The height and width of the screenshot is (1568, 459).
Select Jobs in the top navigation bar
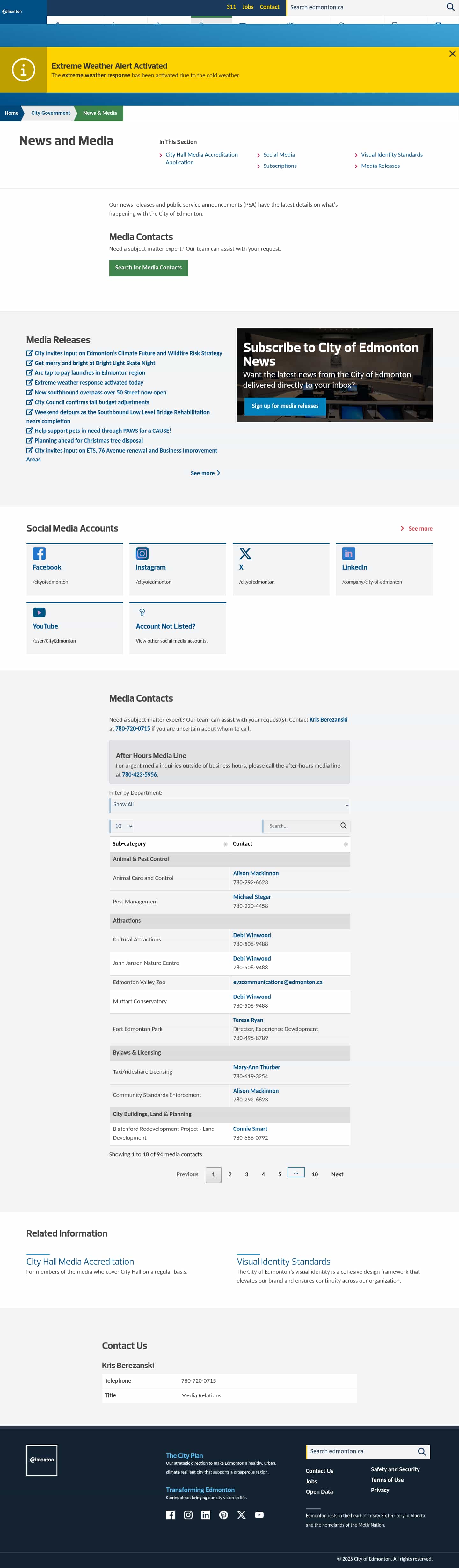pos(247,7)
